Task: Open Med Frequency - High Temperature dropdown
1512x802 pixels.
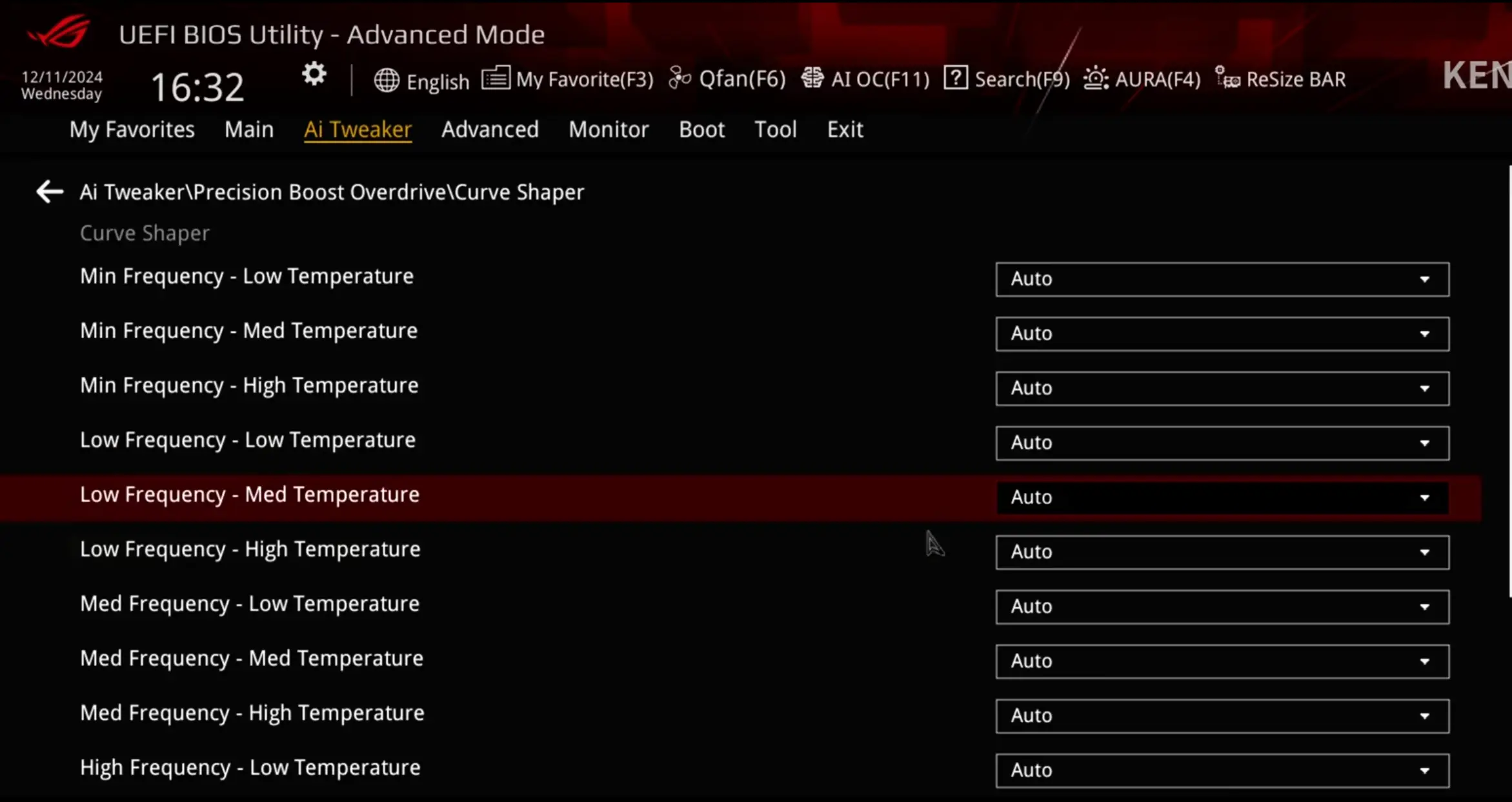Action: [x=1222, y=716]
